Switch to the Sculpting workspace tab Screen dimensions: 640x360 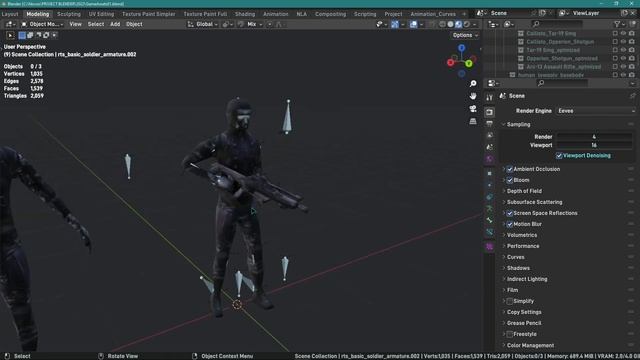69,14
